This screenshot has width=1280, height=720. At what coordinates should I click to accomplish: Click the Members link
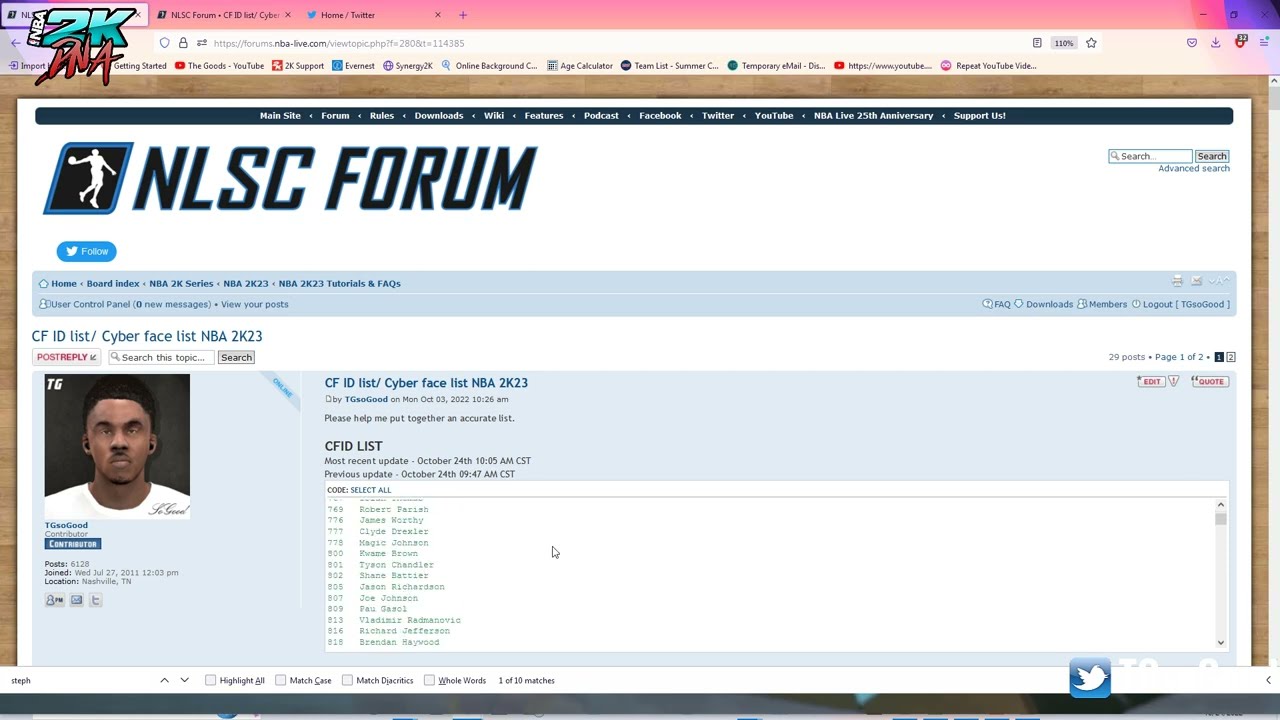click(x=1102, y=304)
